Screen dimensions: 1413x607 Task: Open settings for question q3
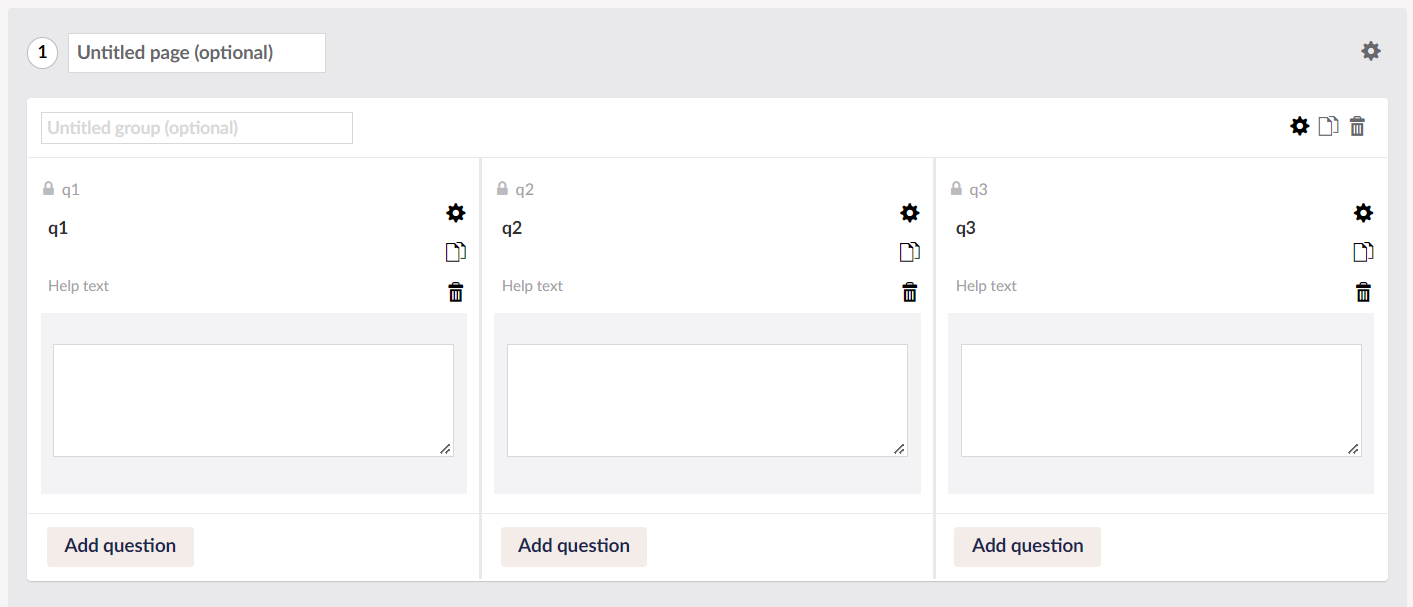click(1364, 213)
